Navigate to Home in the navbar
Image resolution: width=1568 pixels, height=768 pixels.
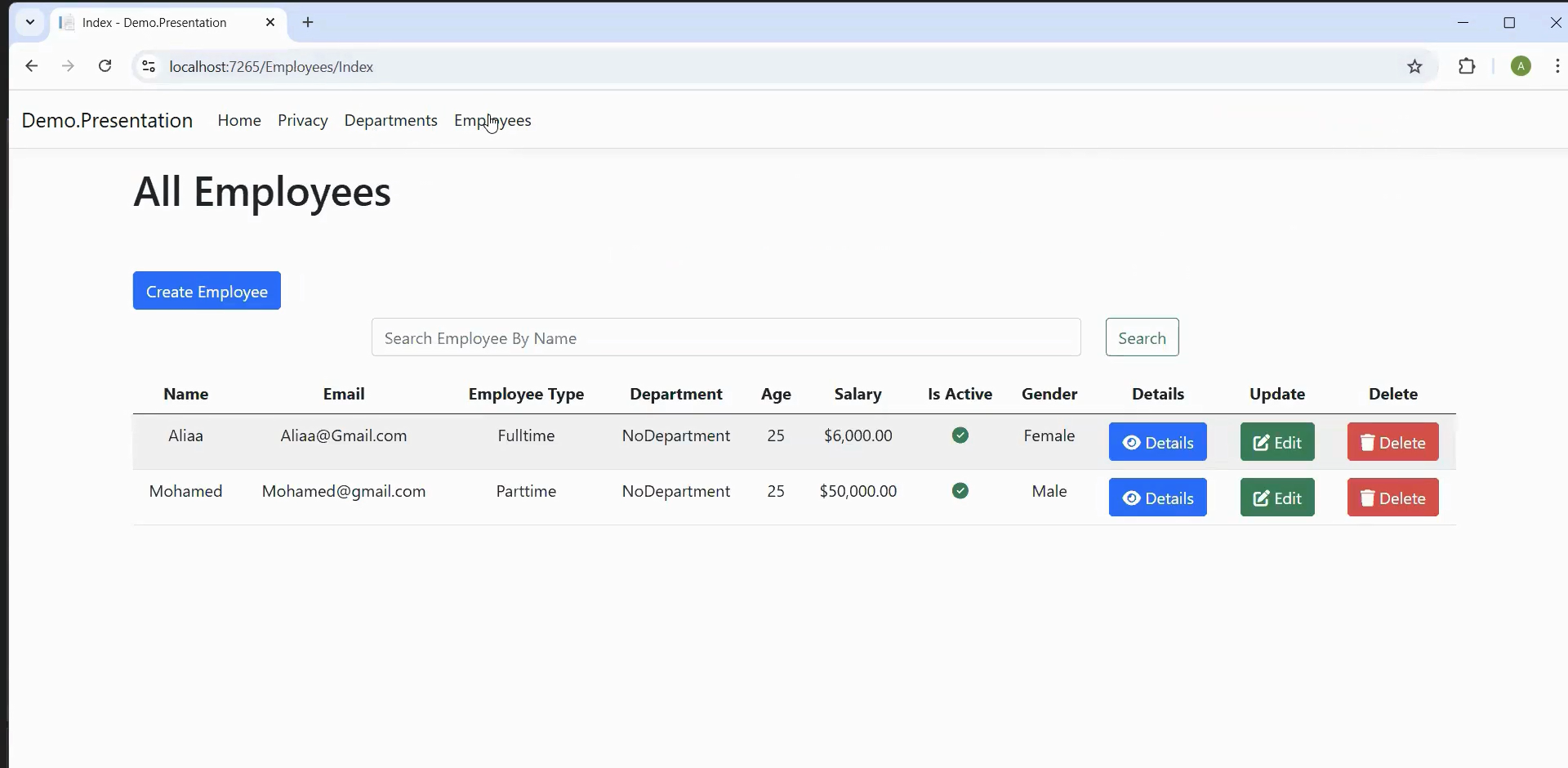pos(239,120)
